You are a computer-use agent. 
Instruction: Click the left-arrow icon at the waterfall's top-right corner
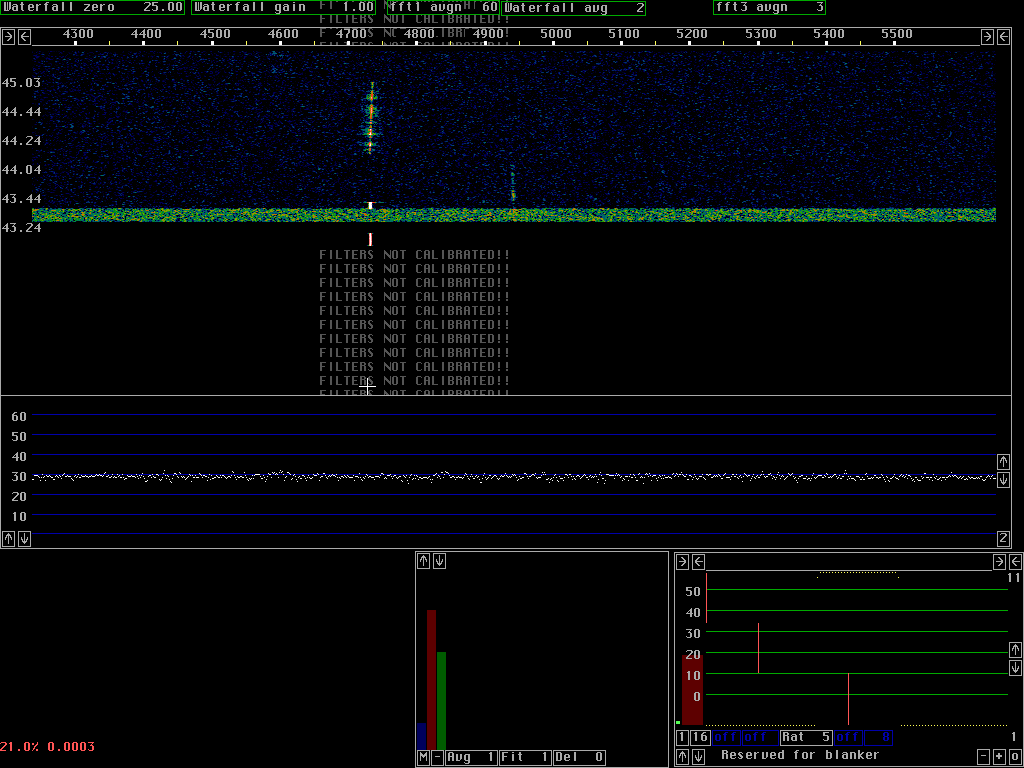click(1003, 37)
